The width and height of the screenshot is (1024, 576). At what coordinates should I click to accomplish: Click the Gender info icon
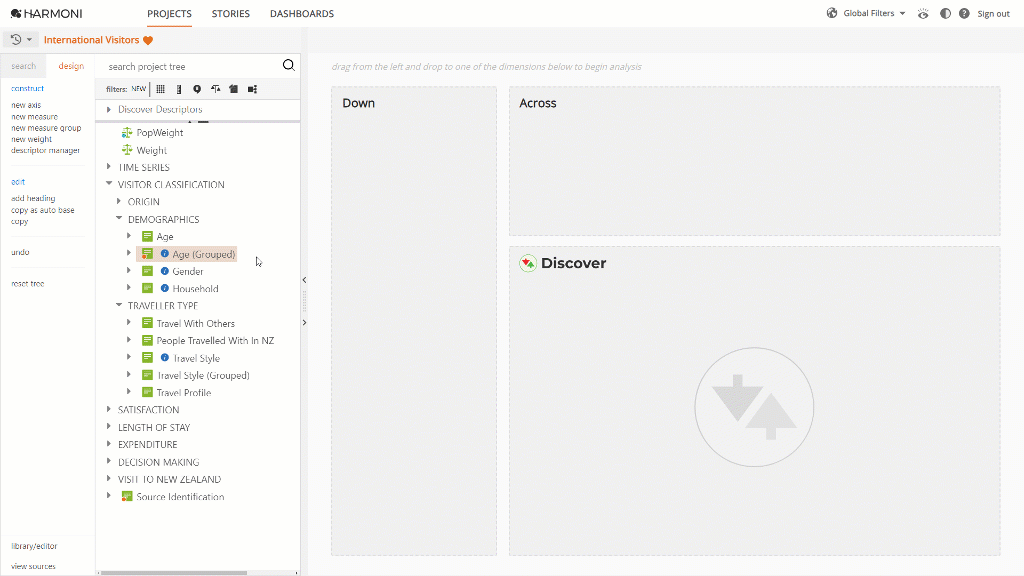tap(165, 271)
